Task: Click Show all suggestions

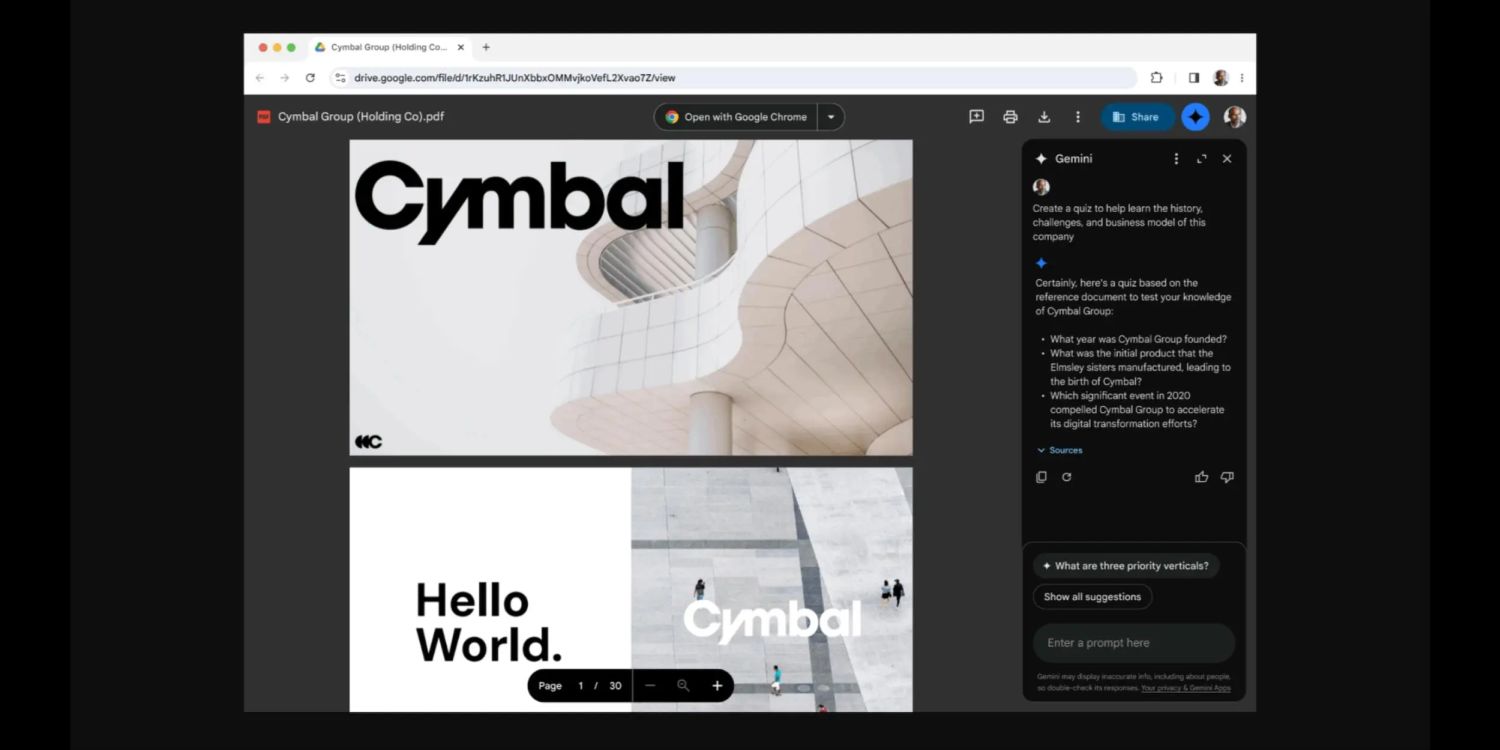Action: pyautogui.click(x=1092, y=597)
